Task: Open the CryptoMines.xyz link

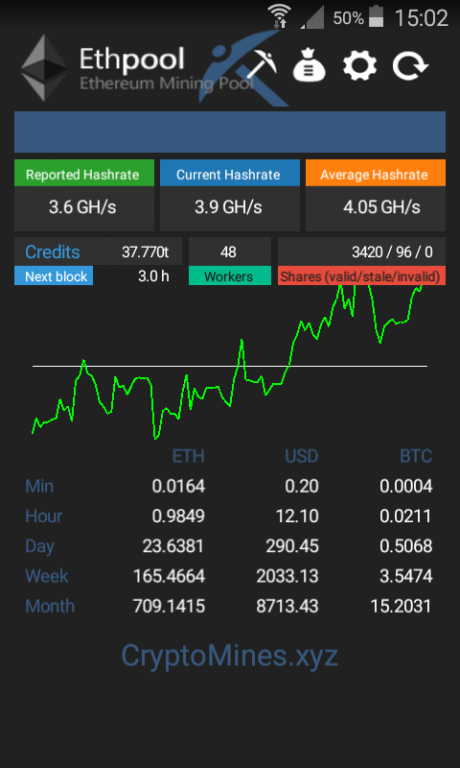Action: coord(230,655)
